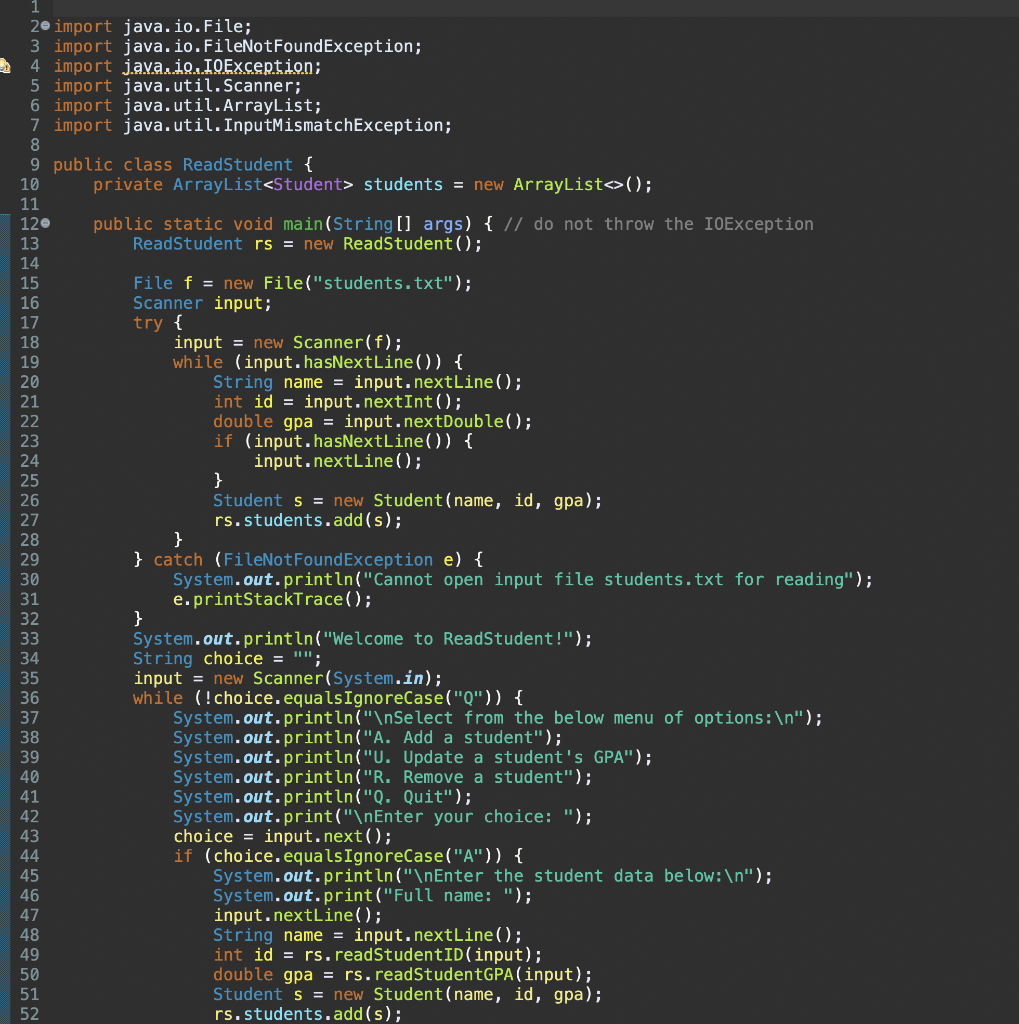This screenshot has height=1024, width=1019.
Task: Click the 'Enter the student data below' string
Action: [x=579, y=876]
